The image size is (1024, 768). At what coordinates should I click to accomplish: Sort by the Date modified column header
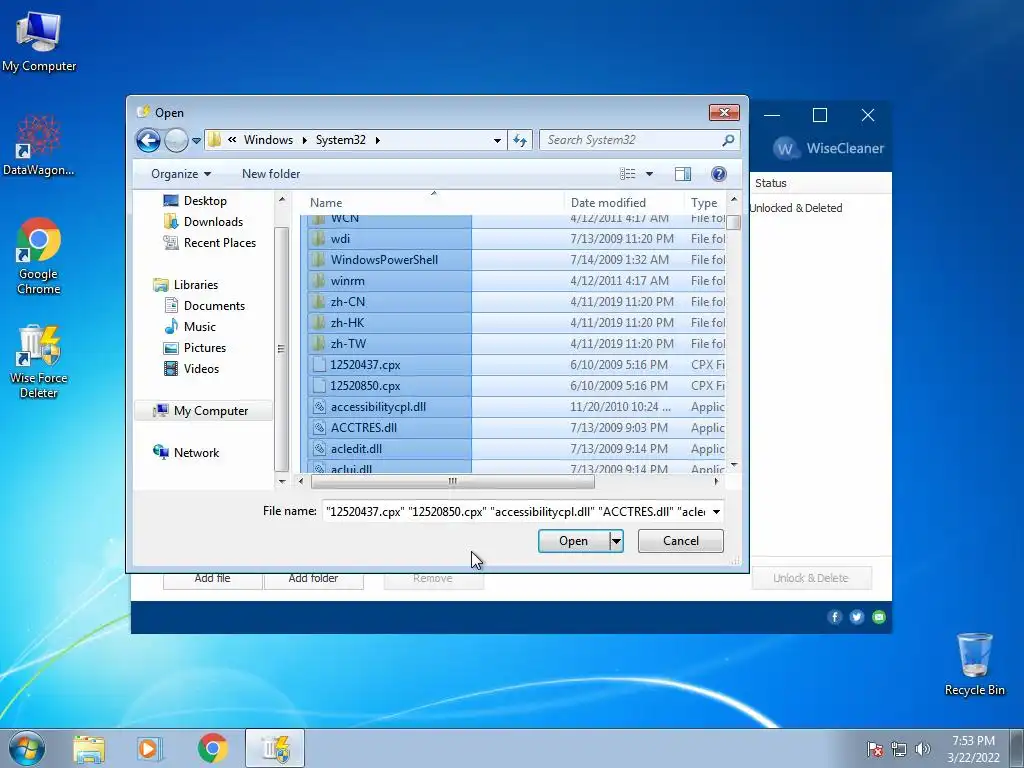pos(624,202)
